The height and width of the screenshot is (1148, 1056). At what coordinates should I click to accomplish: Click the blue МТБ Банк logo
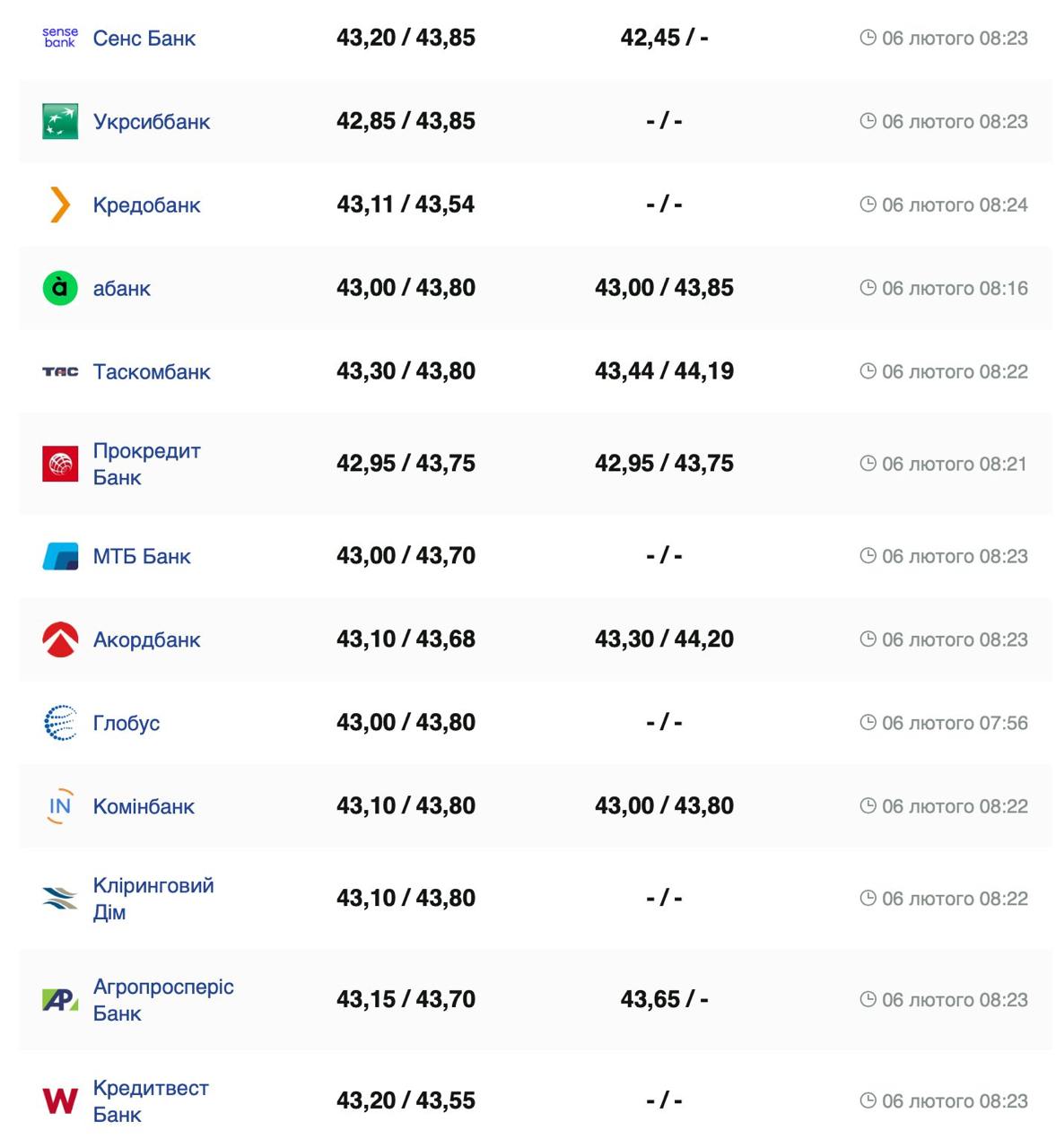click(x=60, y=556)
